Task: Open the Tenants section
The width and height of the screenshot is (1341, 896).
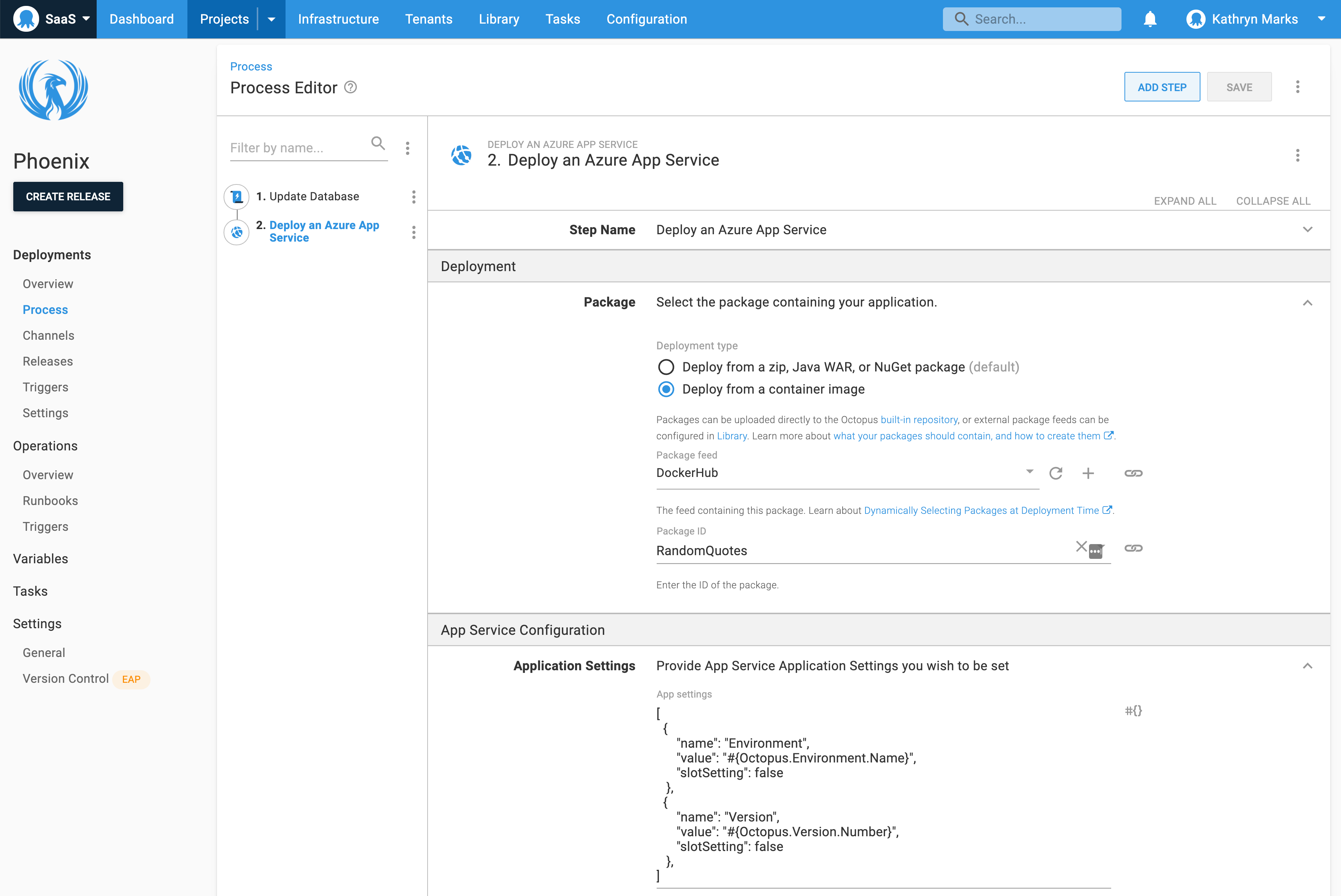Action: pyautogui.click(x=429, y=19)
